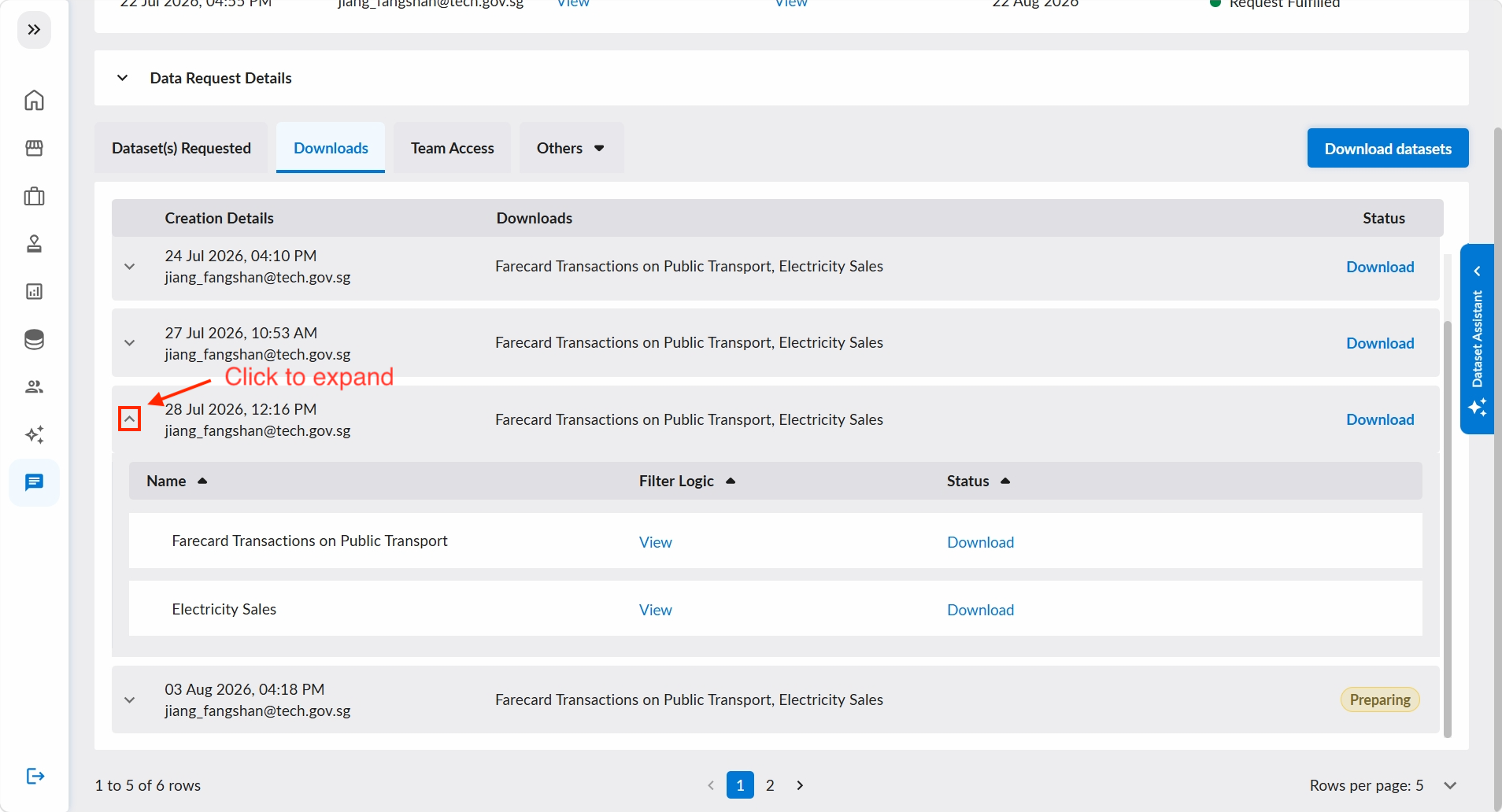
Task: Sort by nested Status column arrow
Action: pyautogui.click(x=1005, y=481)
